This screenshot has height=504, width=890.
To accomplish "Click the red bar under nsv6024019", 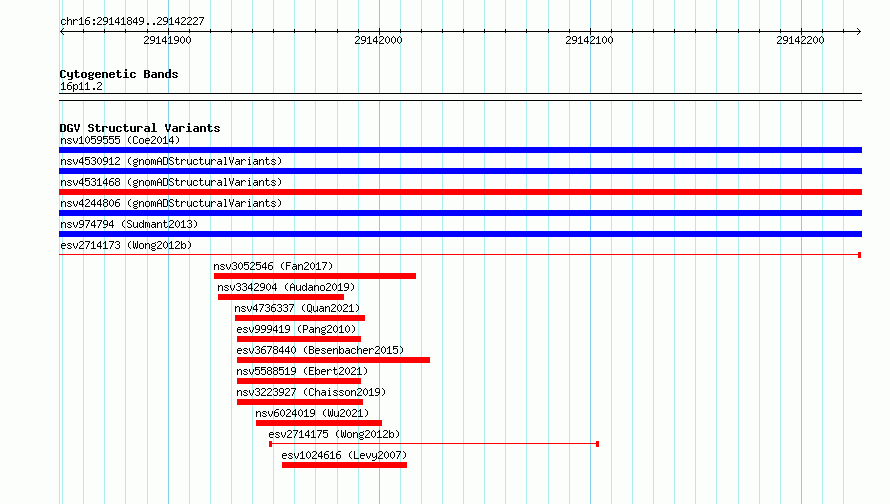I will (319, 423).
